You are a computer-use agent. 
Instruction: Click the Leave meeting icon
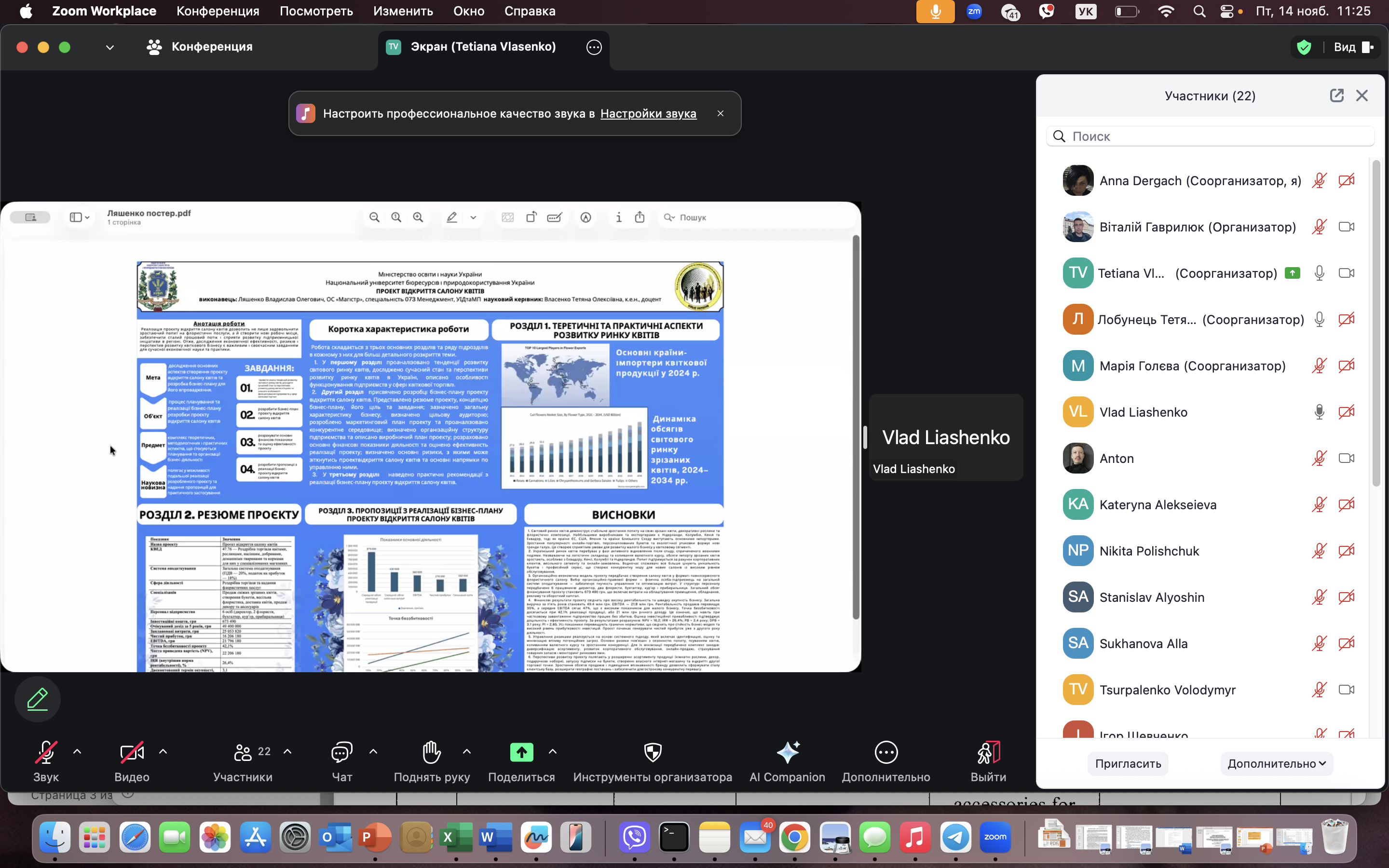[988, 753]
